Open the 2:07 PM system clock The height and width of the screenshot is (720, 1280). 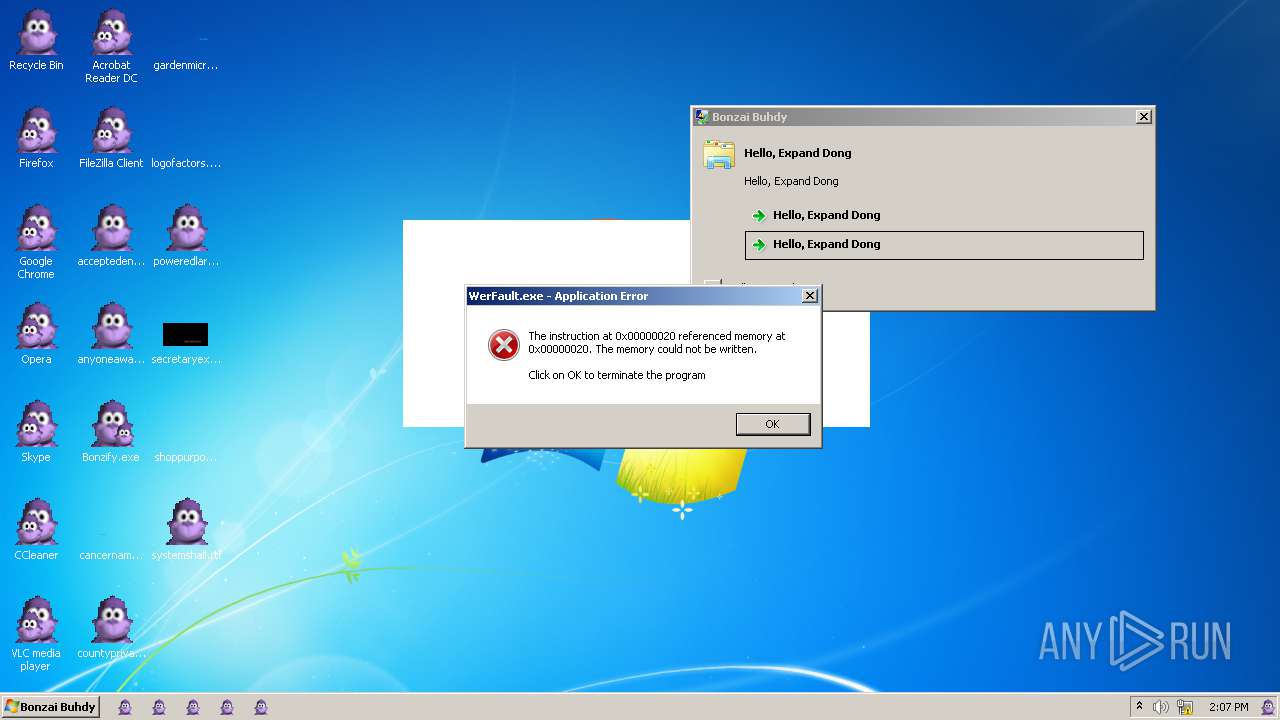(1228, 707)
